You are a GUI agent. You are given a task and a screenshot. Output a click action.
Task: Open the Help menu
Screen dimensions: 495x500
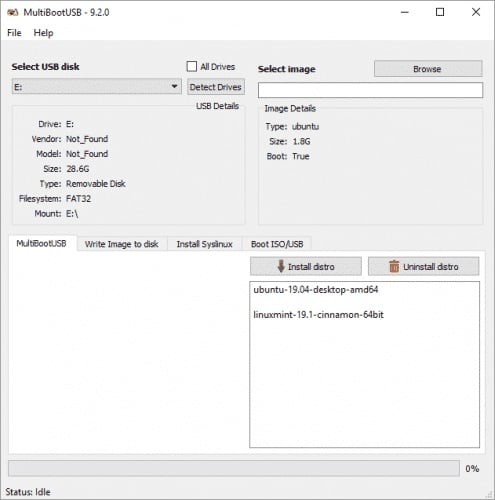coord(43,33)
